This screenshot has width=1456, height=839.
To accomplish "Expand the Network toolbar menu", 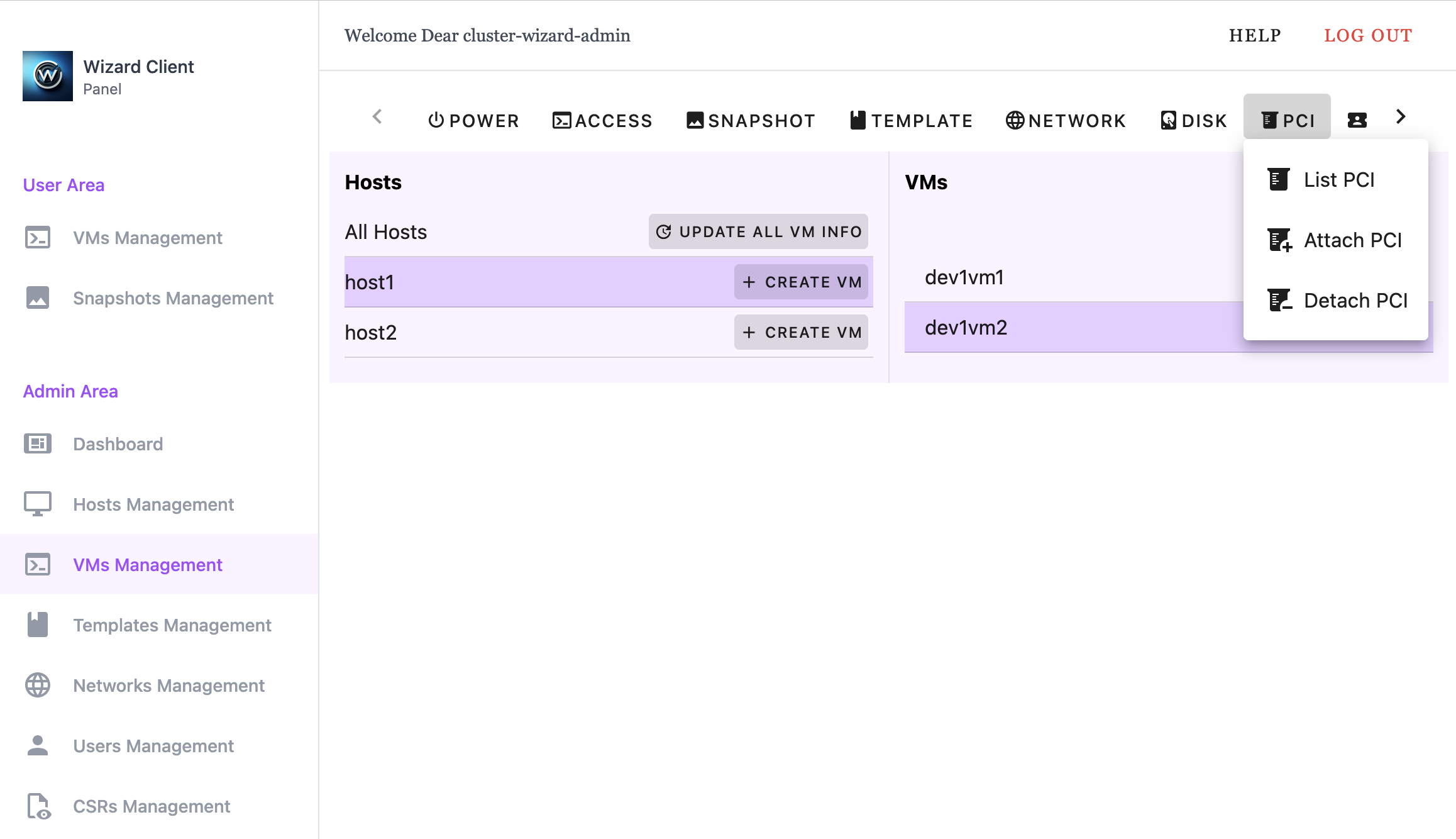I will (1066, 120).
